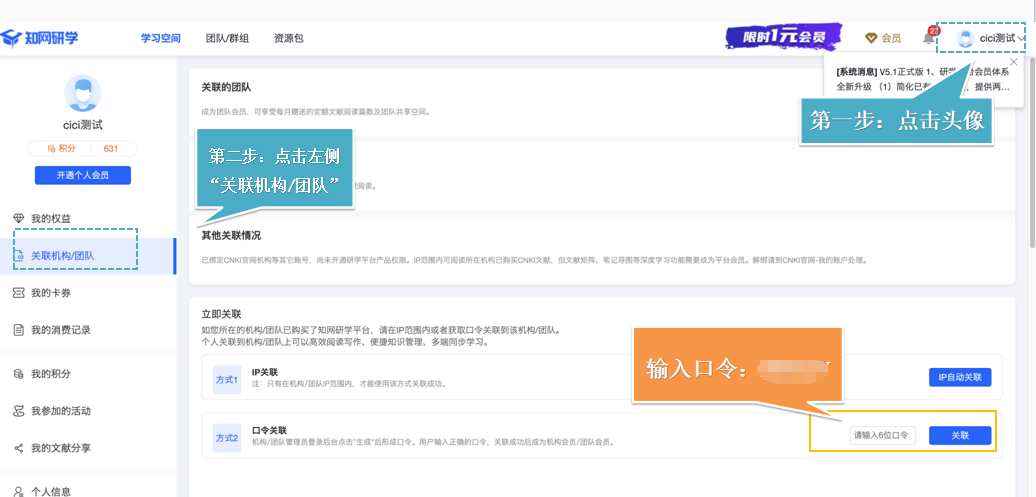
Task: Click the 我的积分 coins icon
Action: click(x=18, y=374)
